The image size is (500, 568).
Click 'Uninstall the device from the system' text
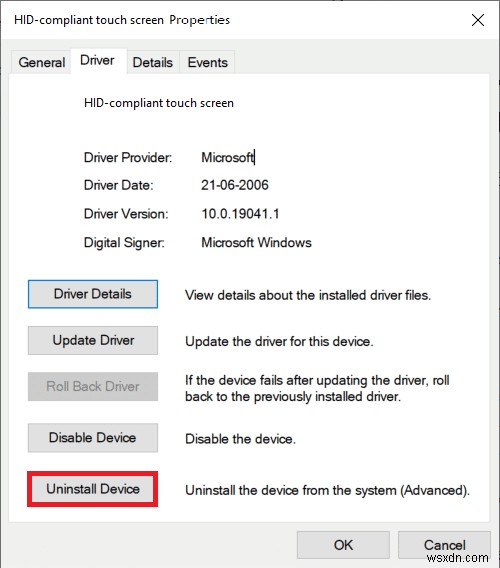pos(327,490)
